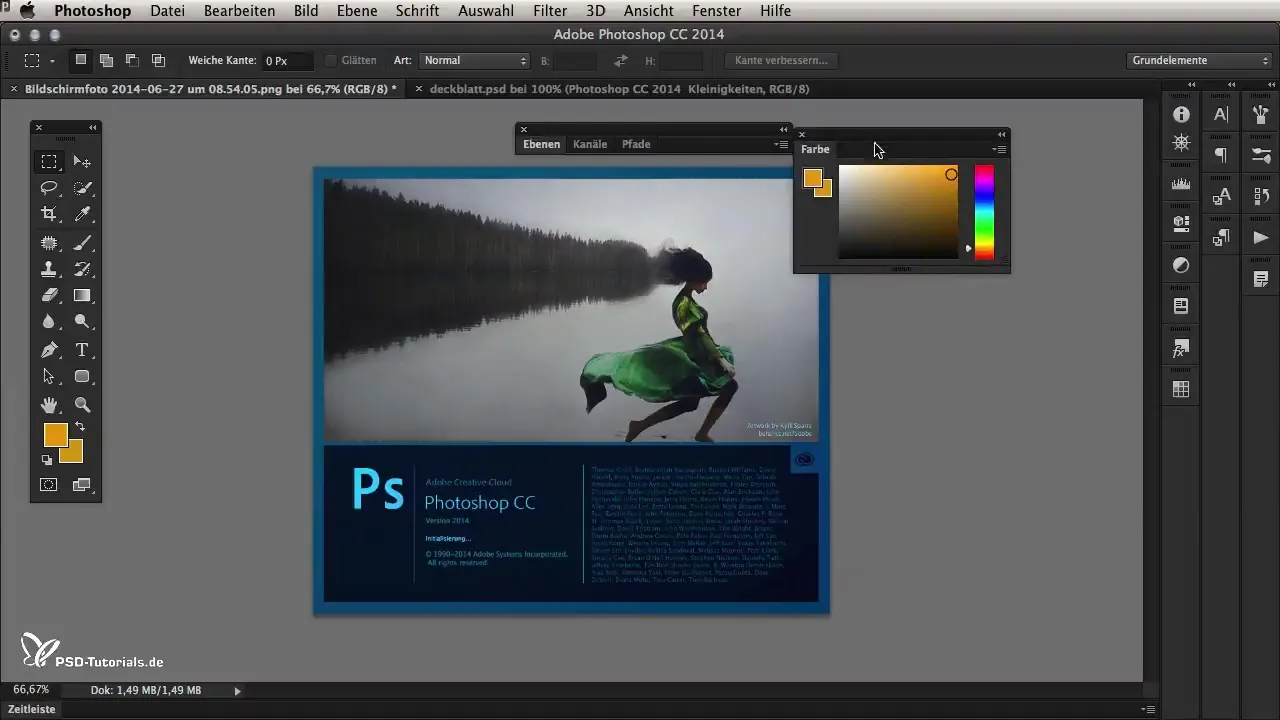Viewport: 1280px width, 720px height.
Task: Choose Subtract from selection mode
Action: point(132,60)
